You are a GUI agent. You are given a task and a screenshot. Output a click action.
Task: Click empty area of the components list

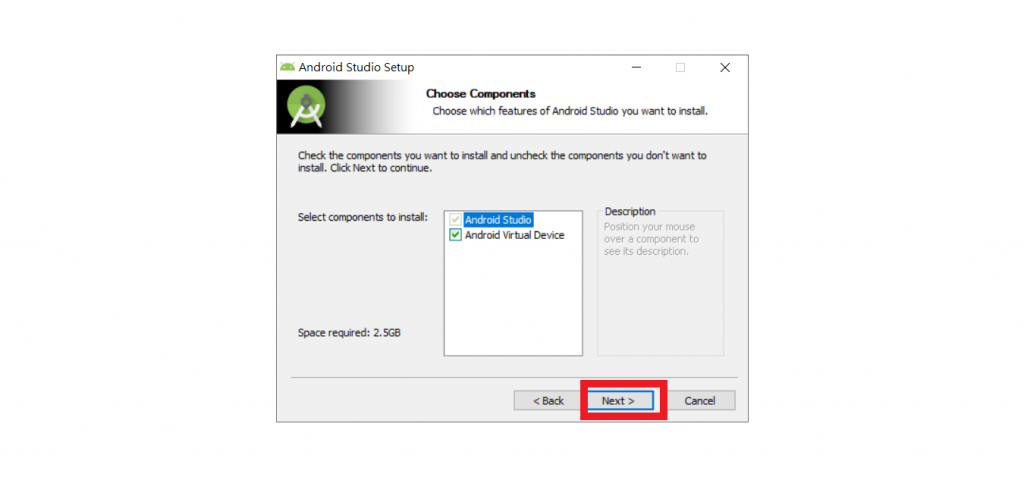pos(513,301)
